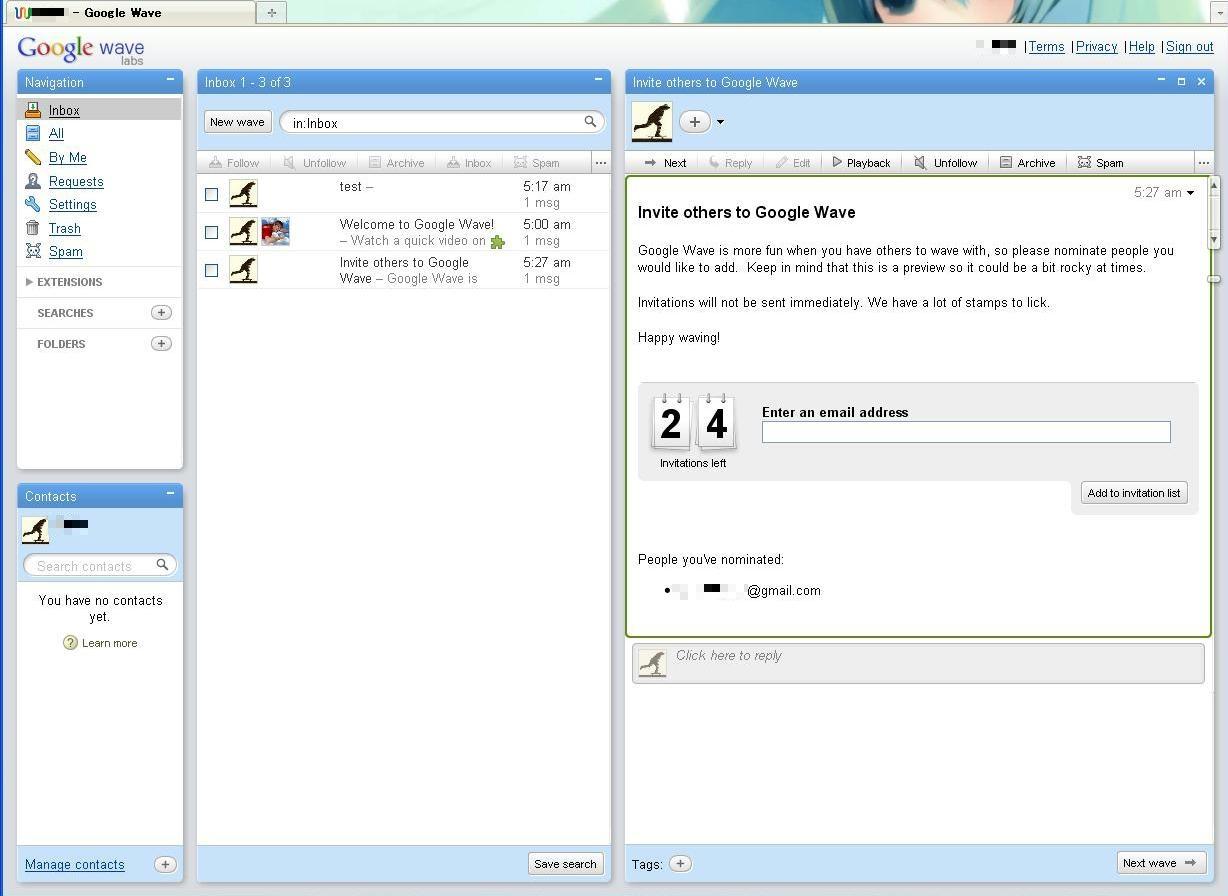
Task: Select the Google Wave browser tab
Action: [x=132, y=12]
